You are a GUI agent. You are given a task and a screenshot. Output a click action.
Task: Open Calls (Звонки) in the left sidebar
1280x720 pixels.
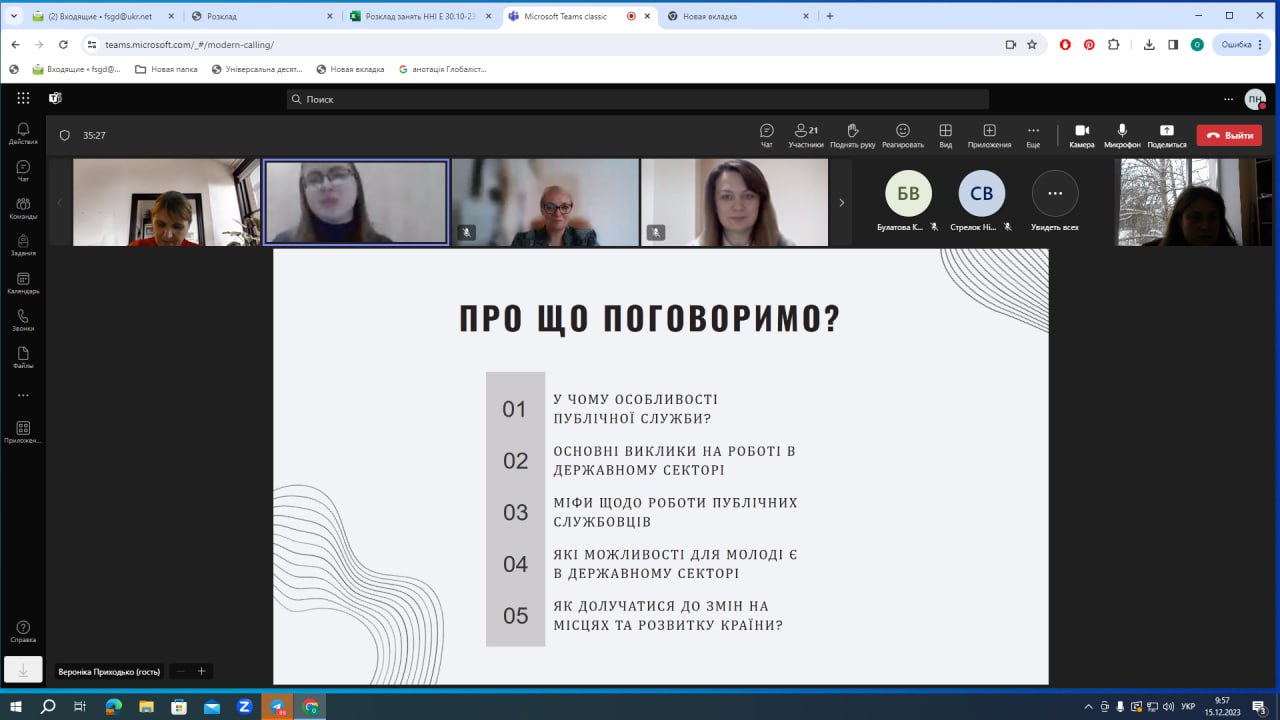23,320
